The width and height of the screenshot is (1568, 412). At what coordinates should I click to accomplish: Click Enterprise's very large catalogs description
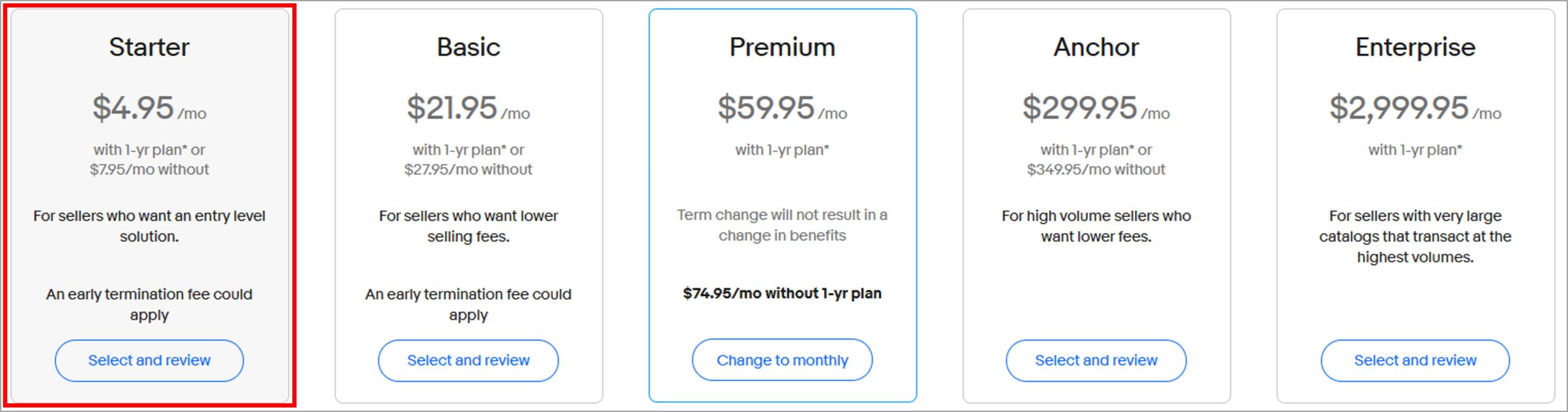click(1415, 236)
